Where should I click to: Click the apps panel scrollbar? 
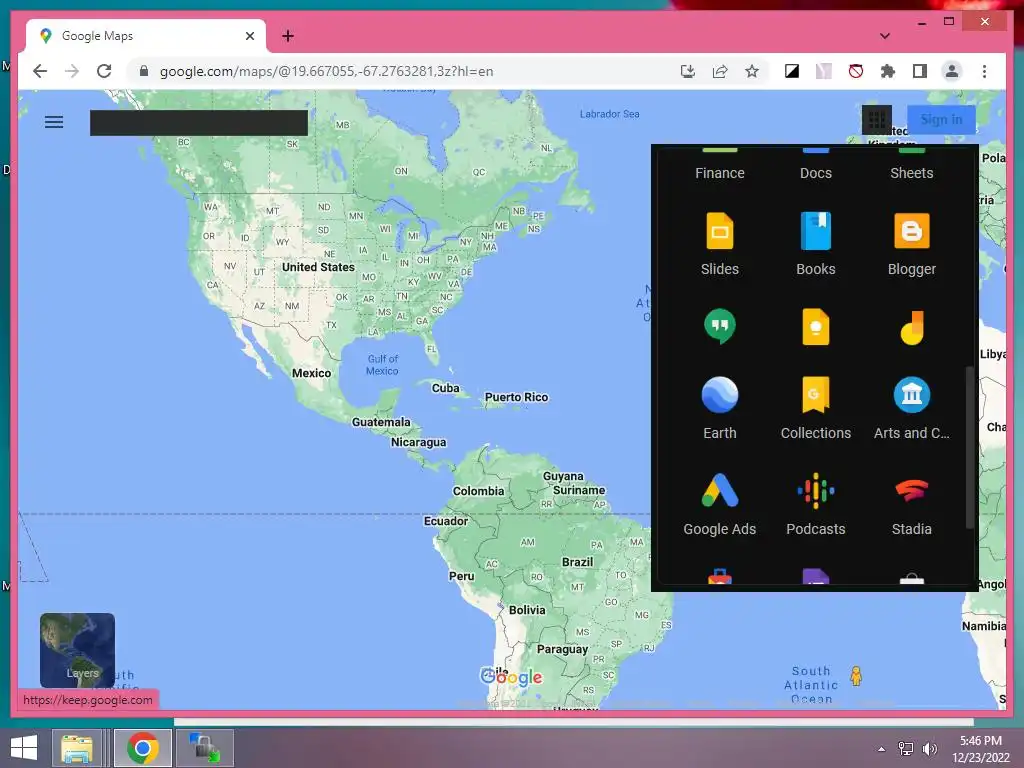969,447
